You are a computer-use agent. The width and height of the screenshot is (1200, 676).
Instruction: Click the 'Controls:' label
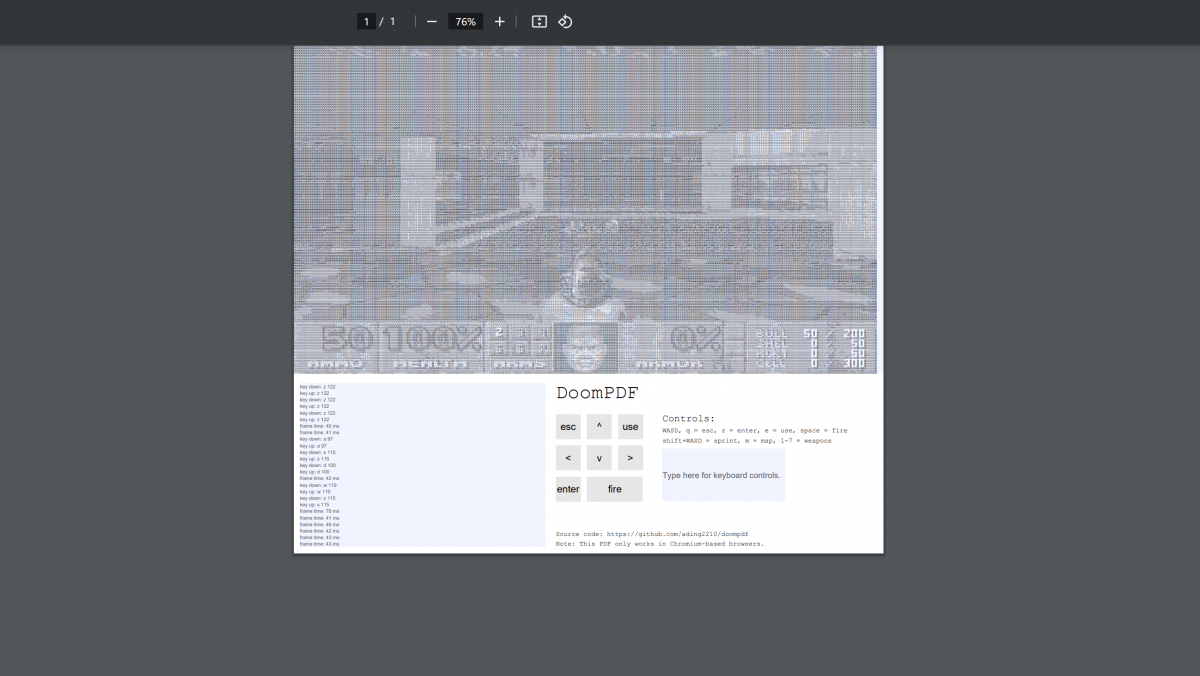click(x=689, y=419)
